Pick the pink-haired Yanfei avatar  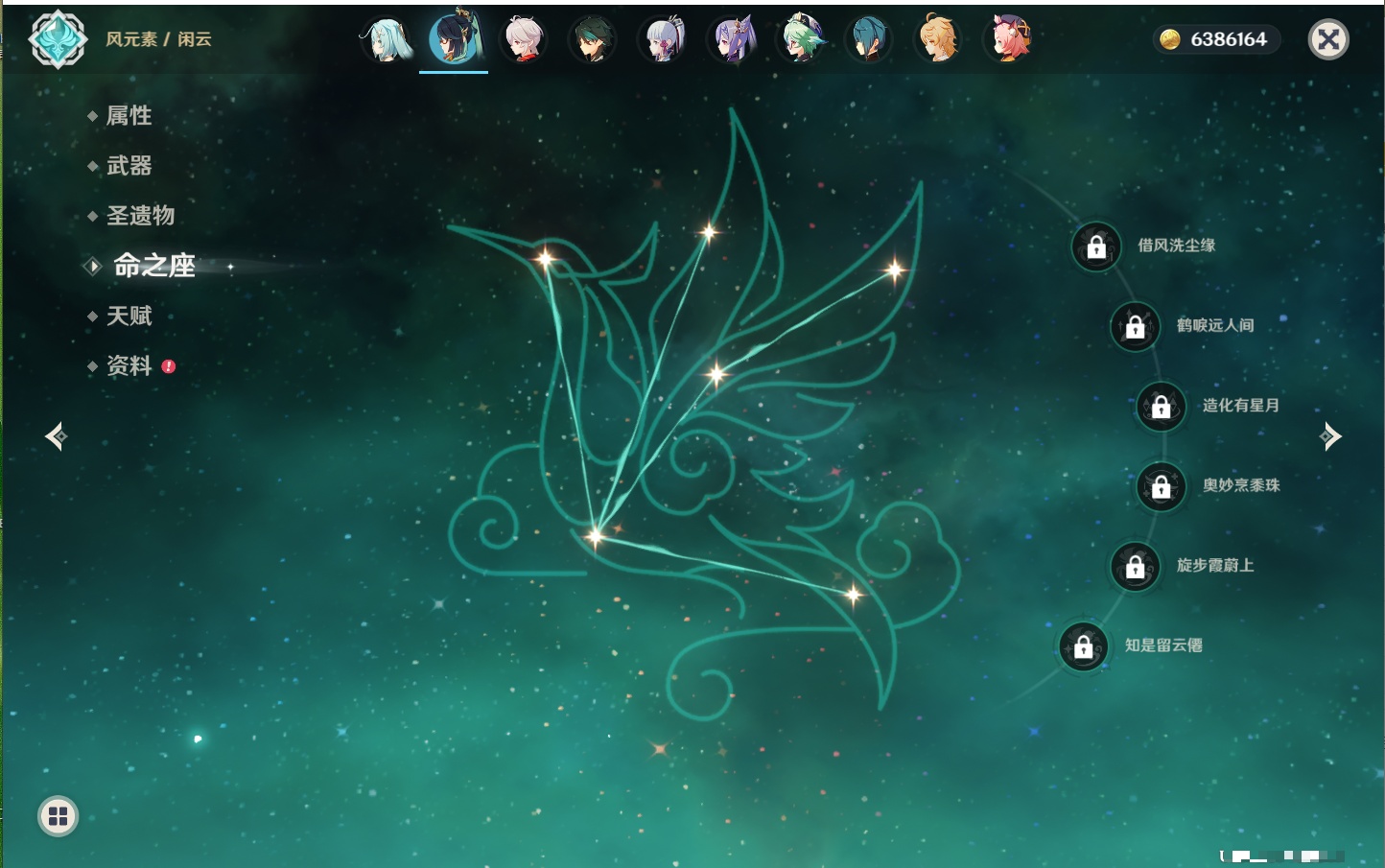(x=1007, y=40)
